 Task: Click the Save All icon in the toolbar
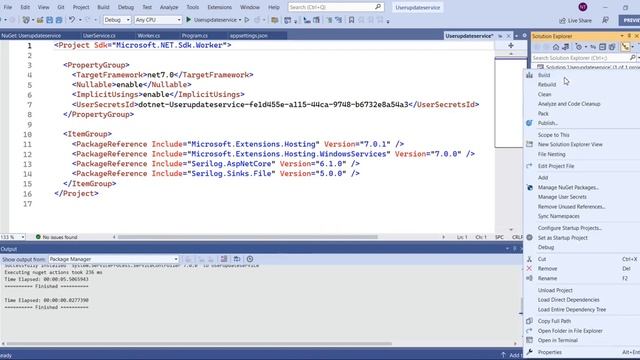click(x=59, y=20)
